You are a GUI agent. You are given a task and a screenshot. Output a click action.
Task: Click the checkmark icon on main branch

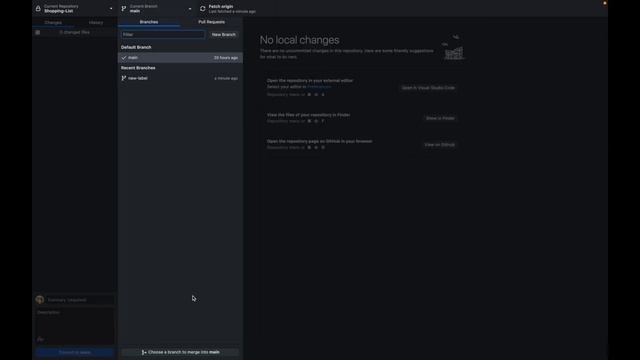[x=124, y=58]
